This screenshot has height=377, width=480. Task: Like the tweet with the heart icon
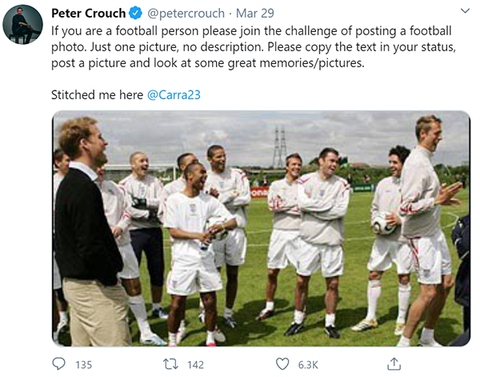[282, 364]
